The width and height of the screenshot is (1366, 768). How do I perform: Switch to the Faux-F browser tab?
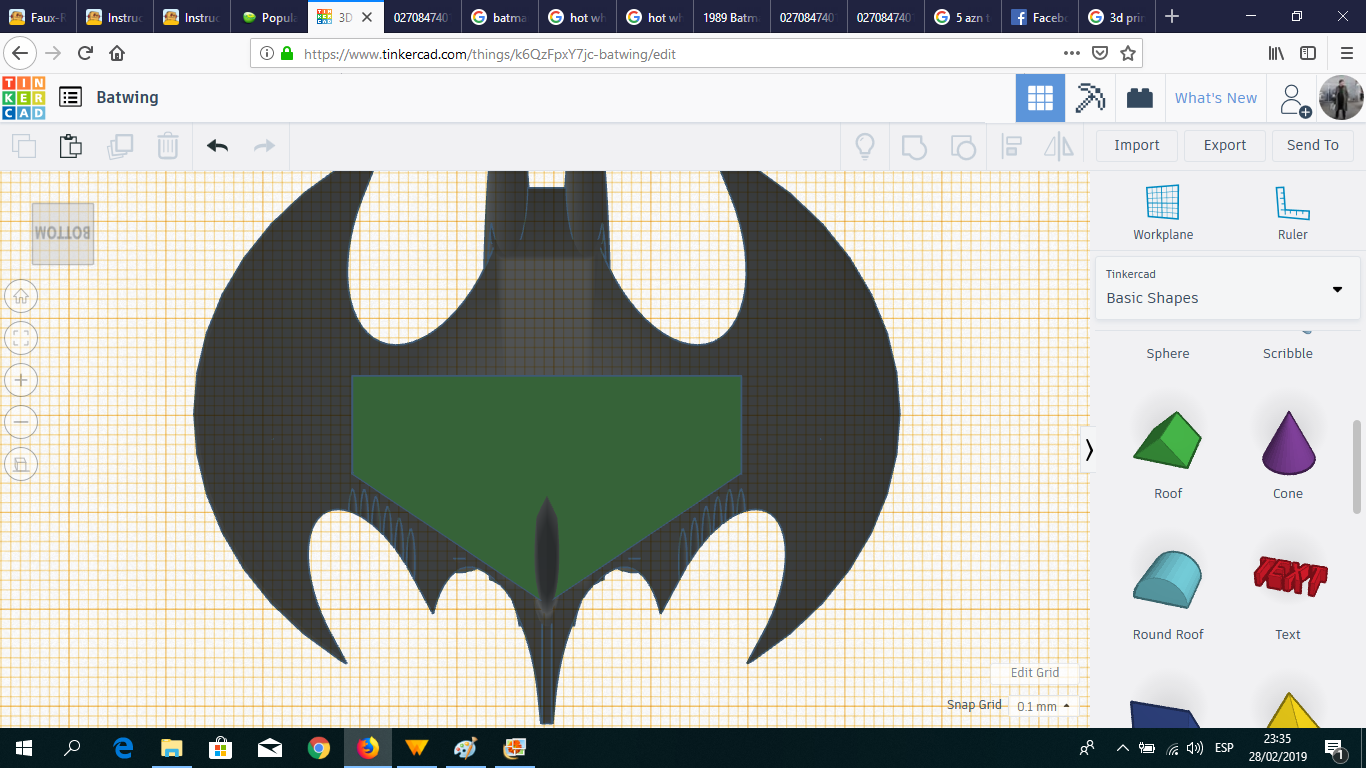coord(39,18)
